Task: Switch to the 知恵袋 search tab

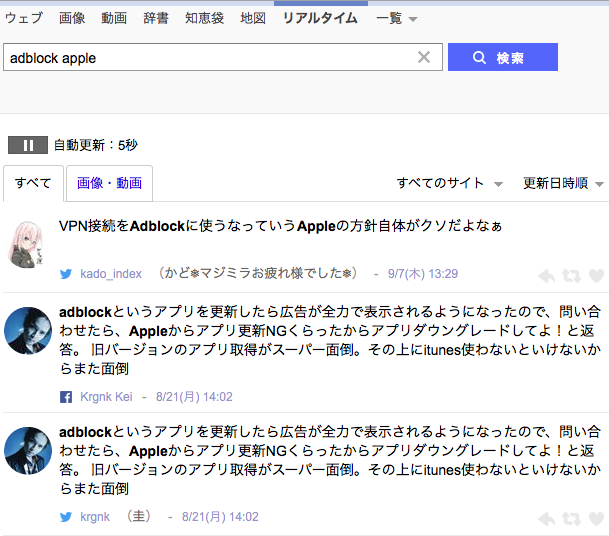Action: pyautogui.click(x=204, y=18)
